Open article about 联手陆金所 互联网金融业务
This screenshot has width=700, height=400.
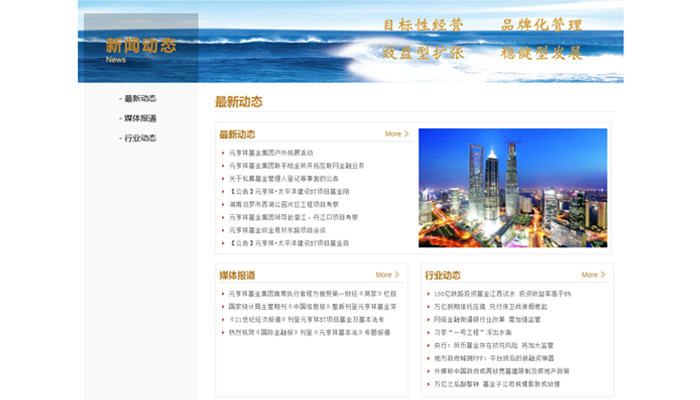[x=296, y=166]
